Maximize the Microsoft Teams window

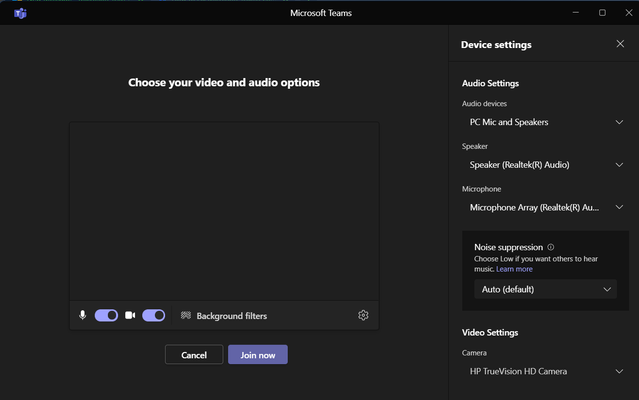click(602, 13)
